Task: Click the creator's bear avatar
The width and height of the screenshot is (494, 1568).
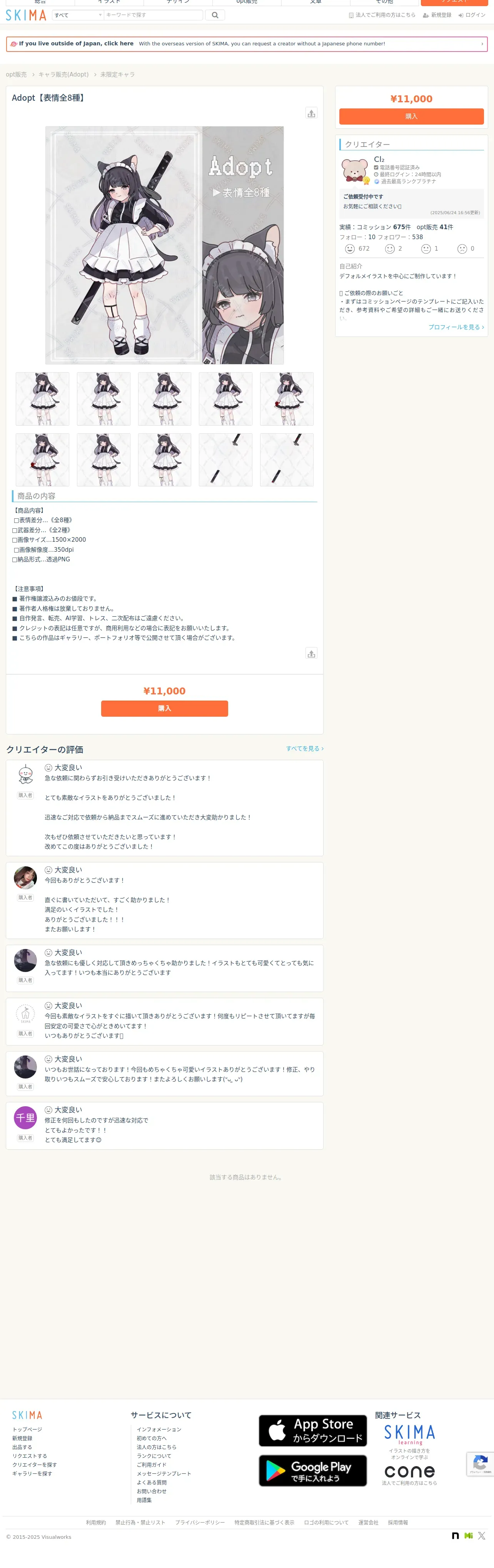Action: coord(354,170)
